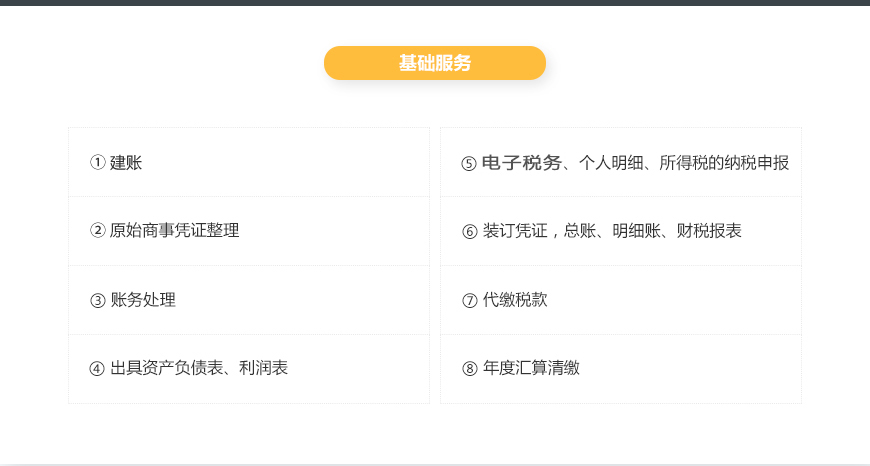The image size is (870, 466).
Task: Open the 原始商事凭证整理 service item
Action: point(174,230)
